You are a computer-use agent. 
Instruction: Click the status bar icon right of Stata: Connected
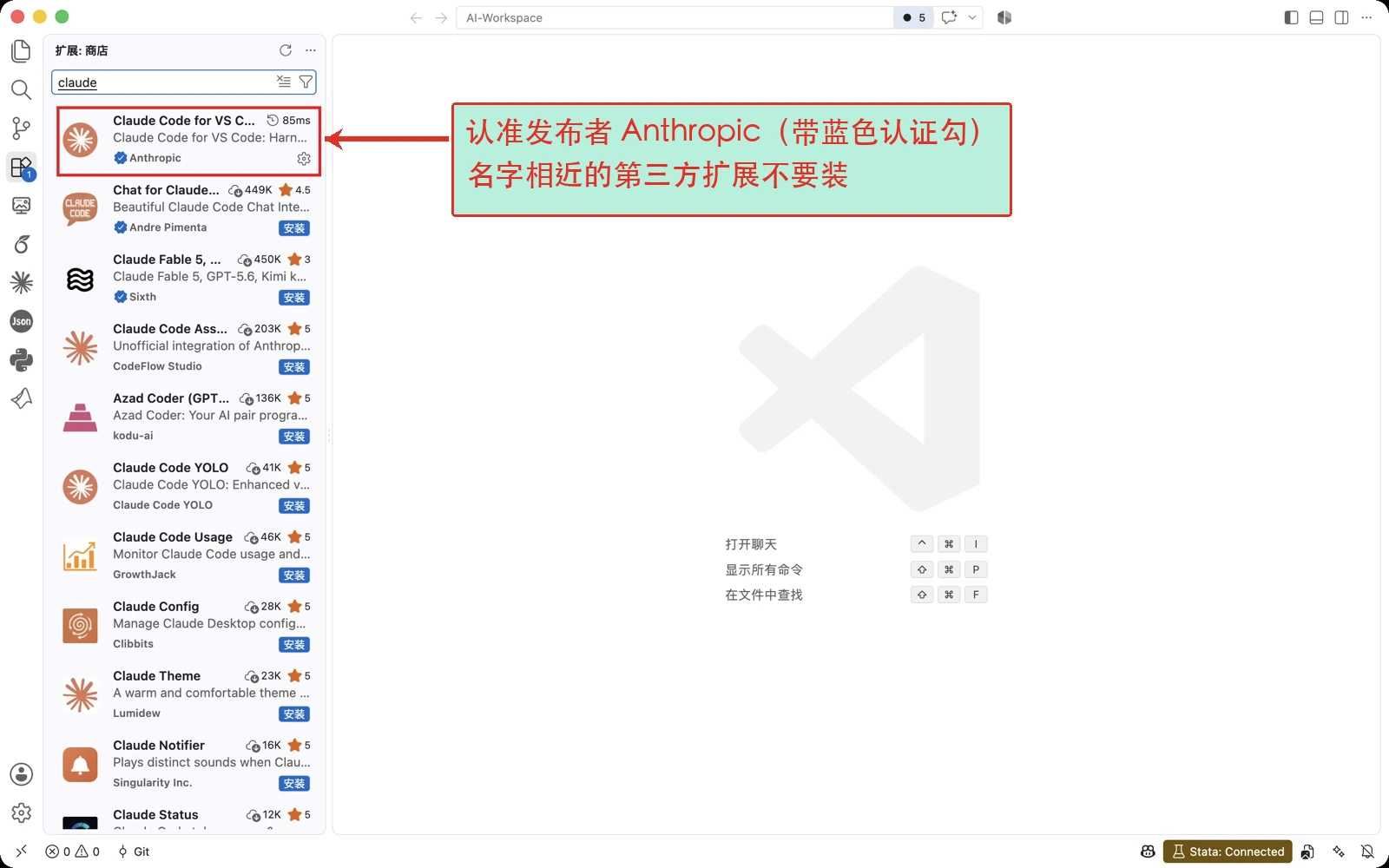(1307, 852)
